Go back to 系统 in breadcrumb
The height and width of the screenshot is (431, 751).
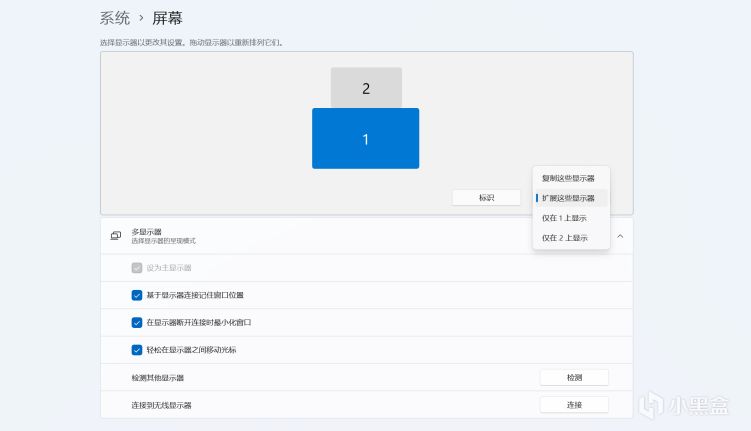115,18
